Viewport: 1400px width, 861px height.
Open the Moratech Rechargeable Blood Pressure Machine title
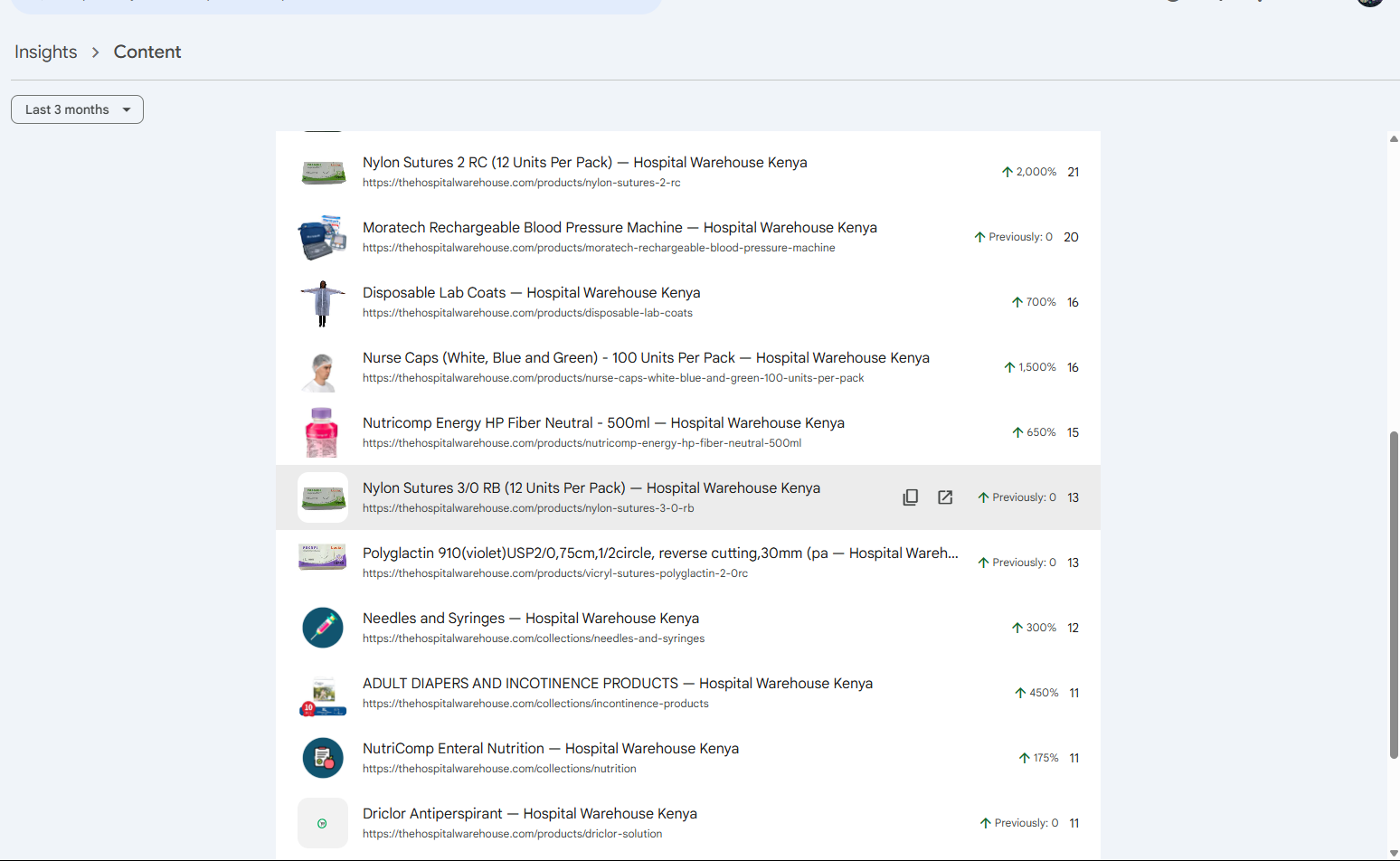pyautogui.click(x=620, y=228)
